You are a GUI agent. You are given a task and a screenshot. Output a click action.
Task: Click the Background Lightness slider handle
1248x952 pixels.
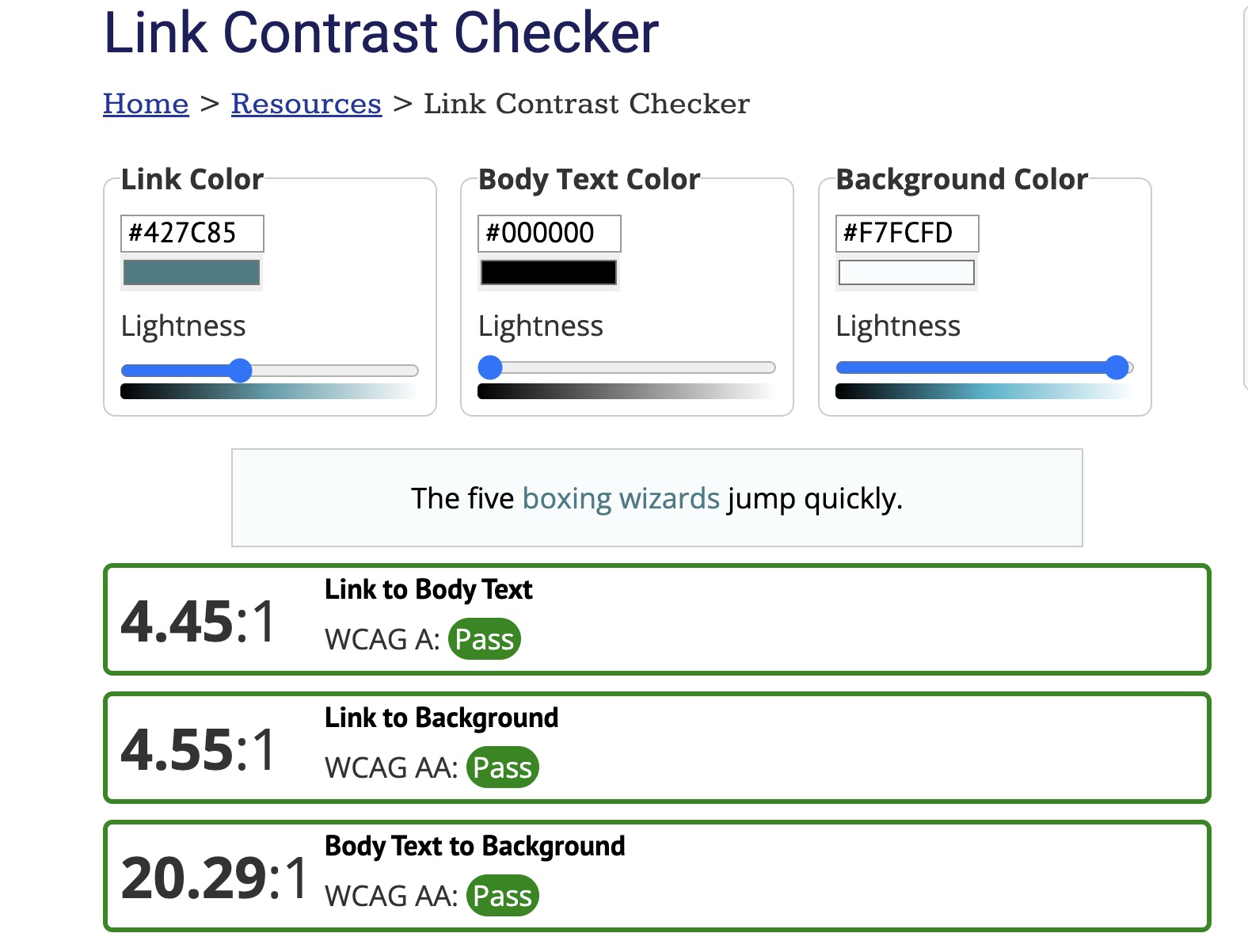pos(1117,367)
